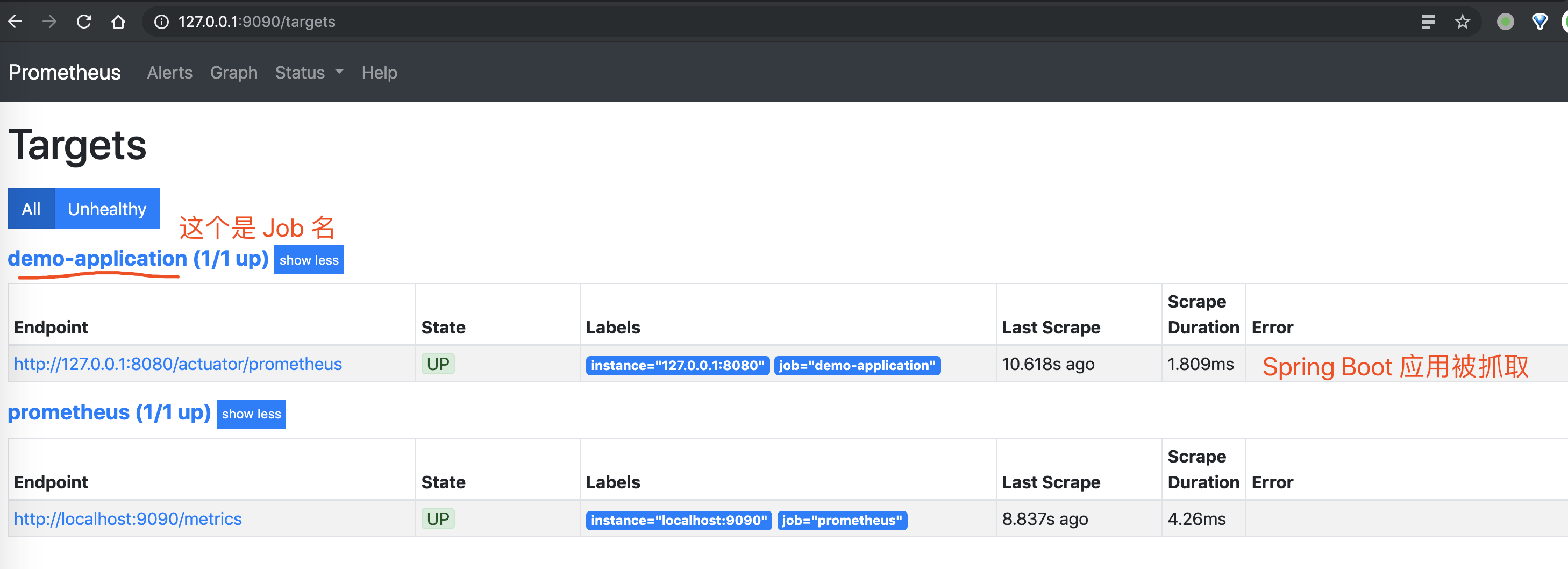Reload the page with the refresh icon
Image resolution: width=1568 pixels, height=569 pixels.
point(84,22)
